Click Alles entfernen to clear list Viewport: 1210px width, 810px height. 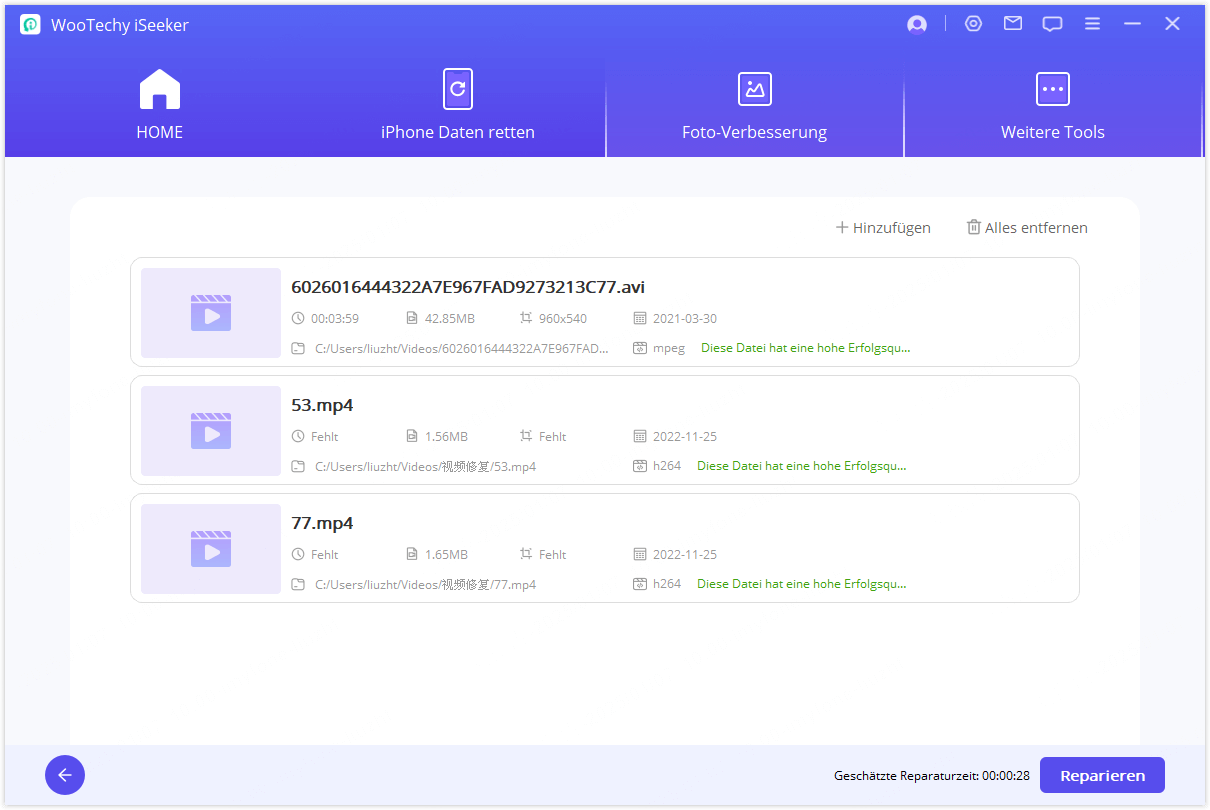tap(1027, 228)
